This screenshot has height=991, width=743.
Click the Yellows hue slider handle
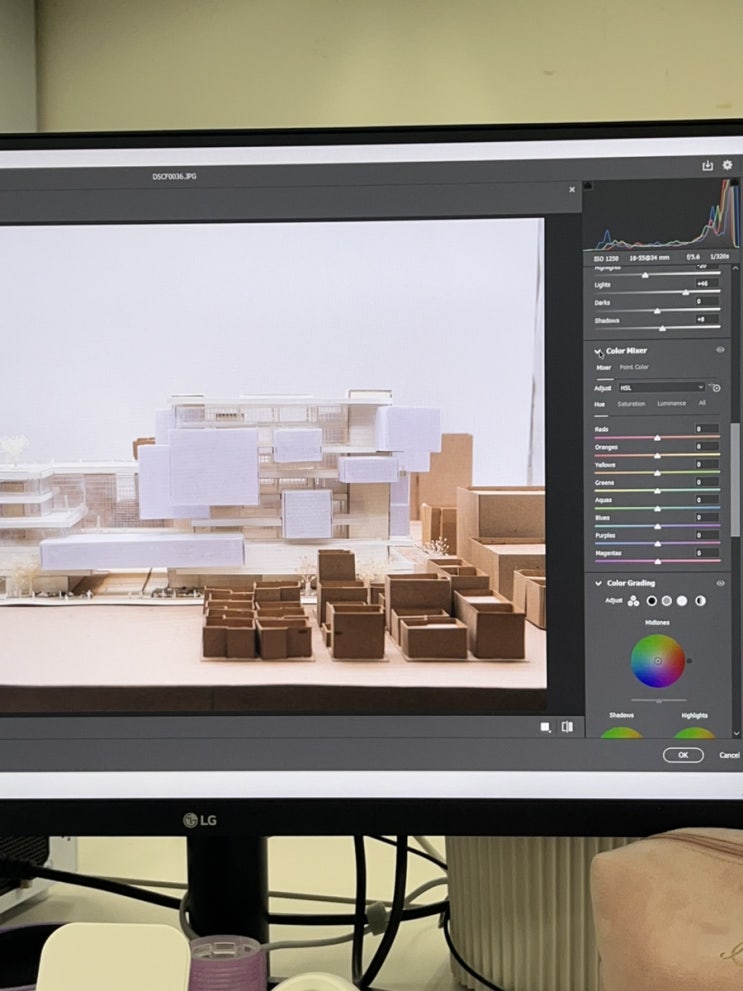point(657,473)
